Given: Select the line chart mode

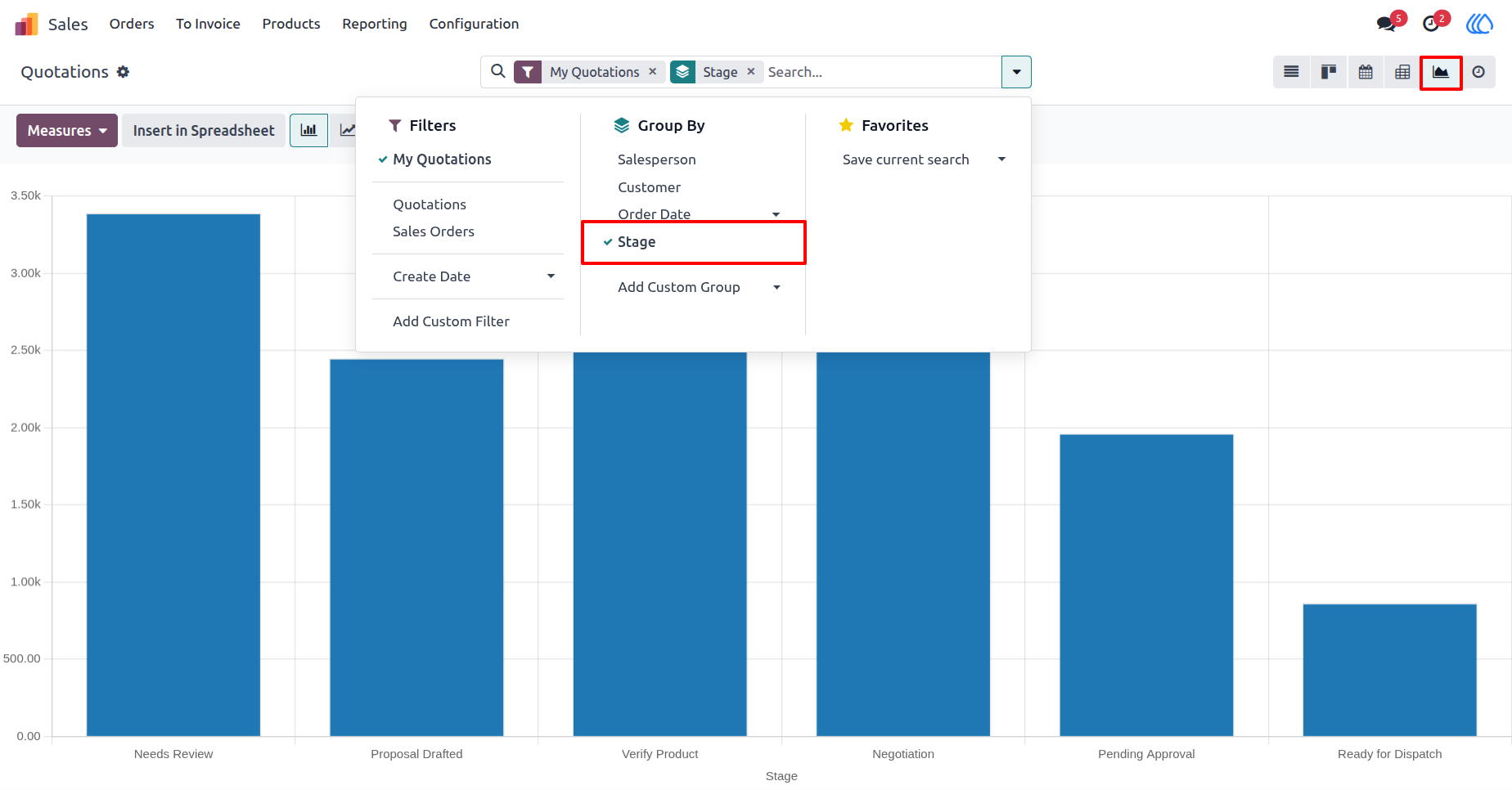Looking at the screenshot, I should pyautogui.click(x=347, y=130).
